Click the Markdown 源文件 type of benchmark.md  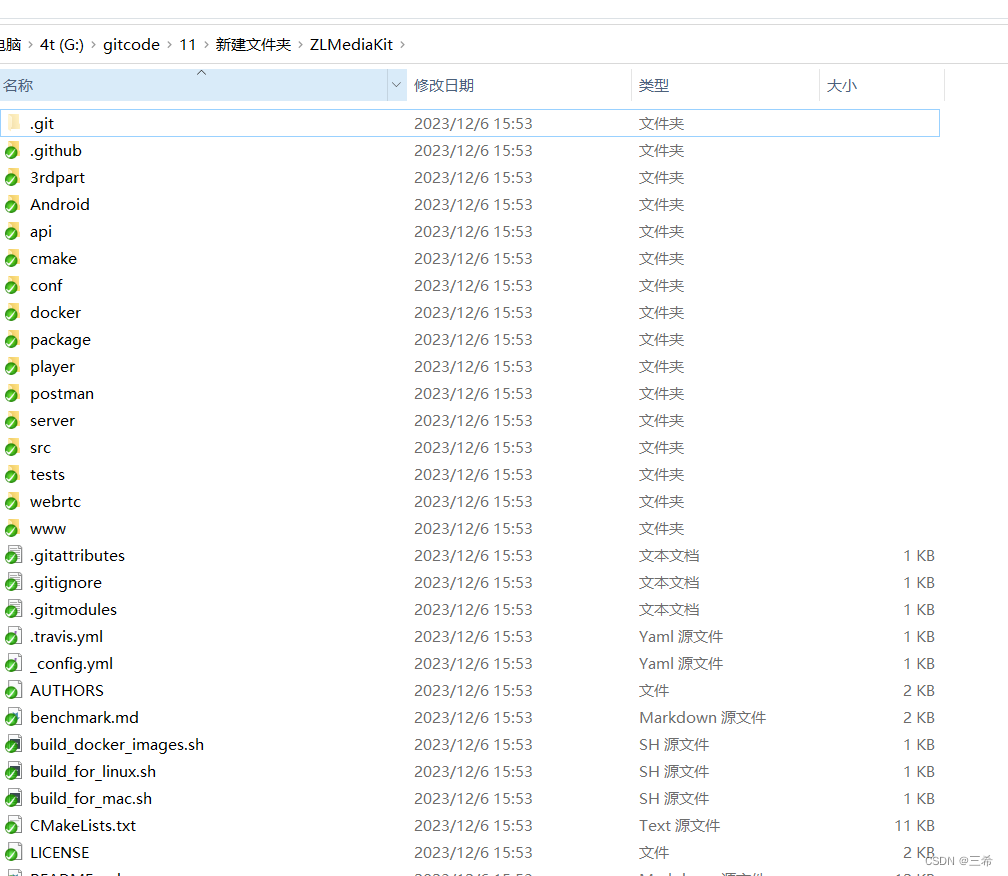(703, 717)
